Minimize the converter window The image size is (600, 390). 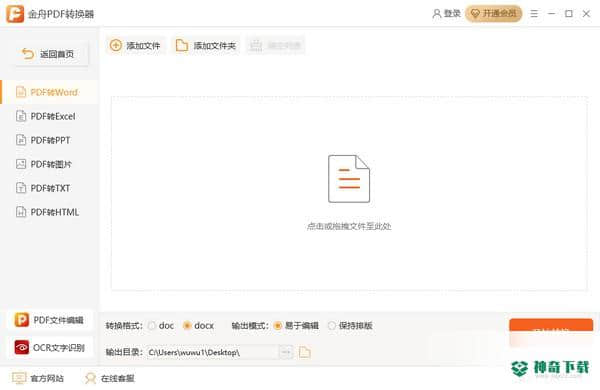point(551,14)
